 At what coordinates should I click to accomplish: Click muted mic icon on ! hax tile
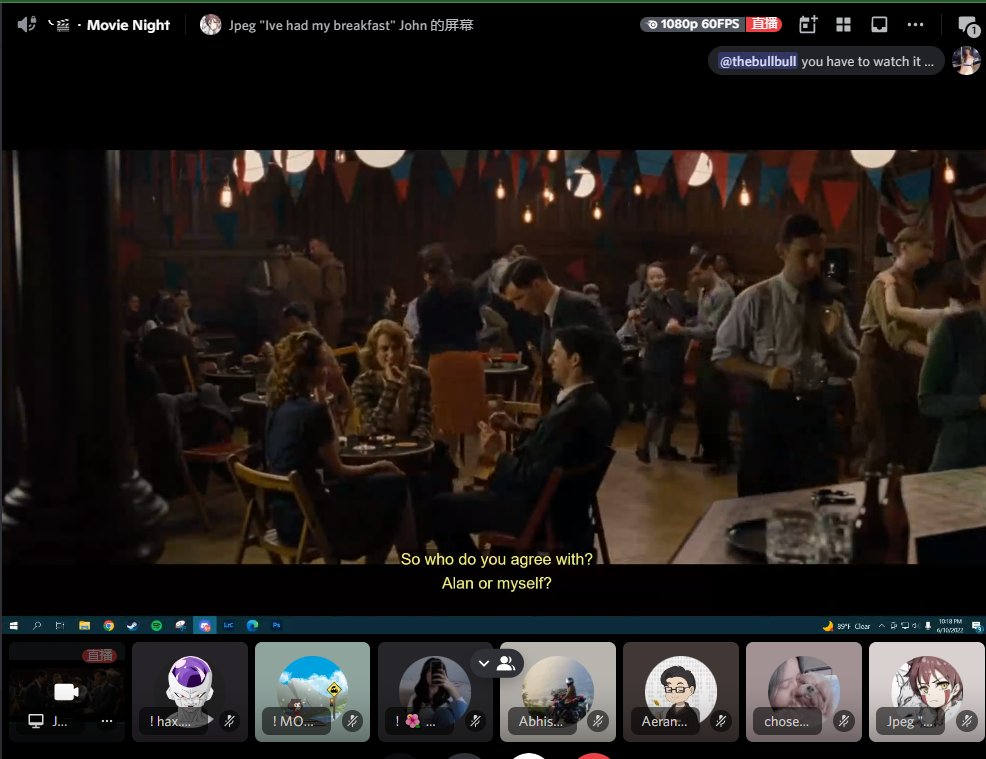click(x=230, y=721)
